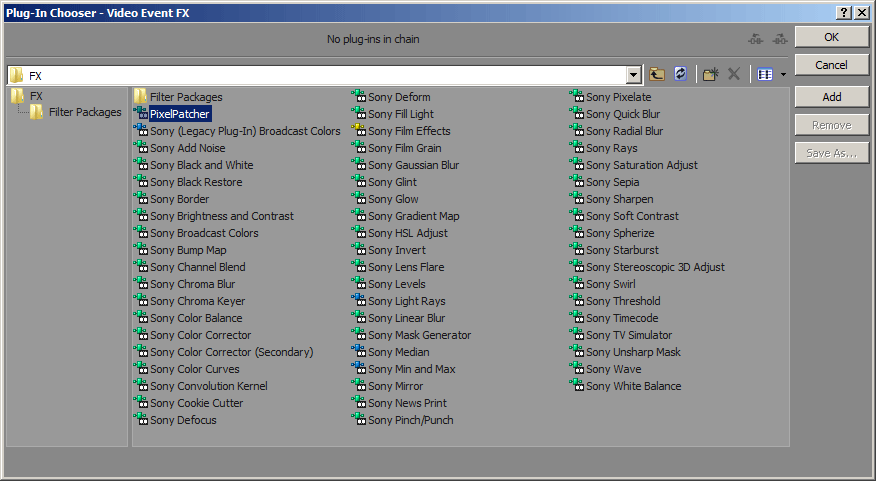The width and height of the screenshot is (876, 481).
Task: Click the Refresh icon in the toolbar
Action: pos(681,75)
